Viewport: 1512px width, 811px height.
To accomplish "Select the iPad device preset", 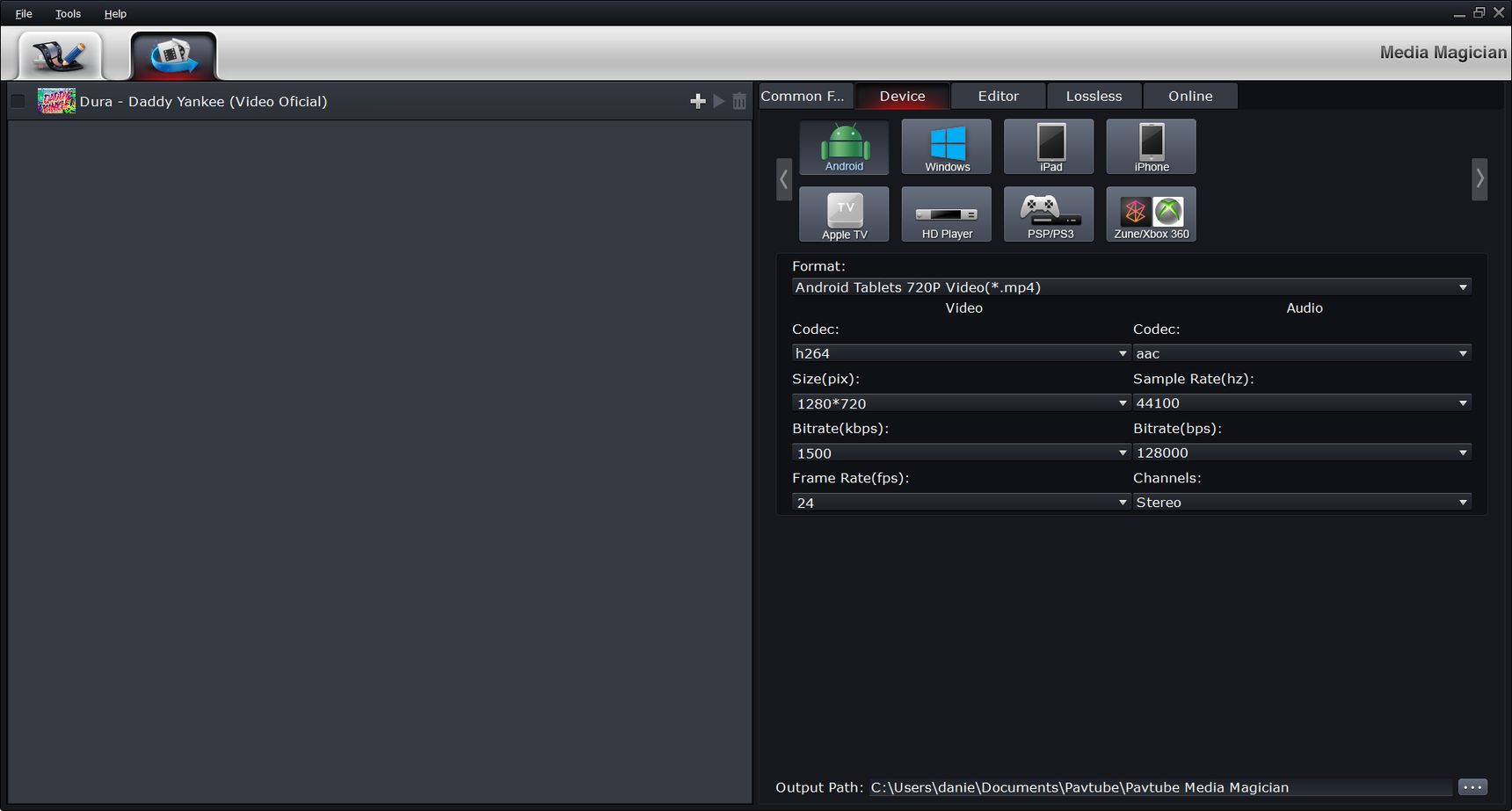I will [x=1050, y=147].
